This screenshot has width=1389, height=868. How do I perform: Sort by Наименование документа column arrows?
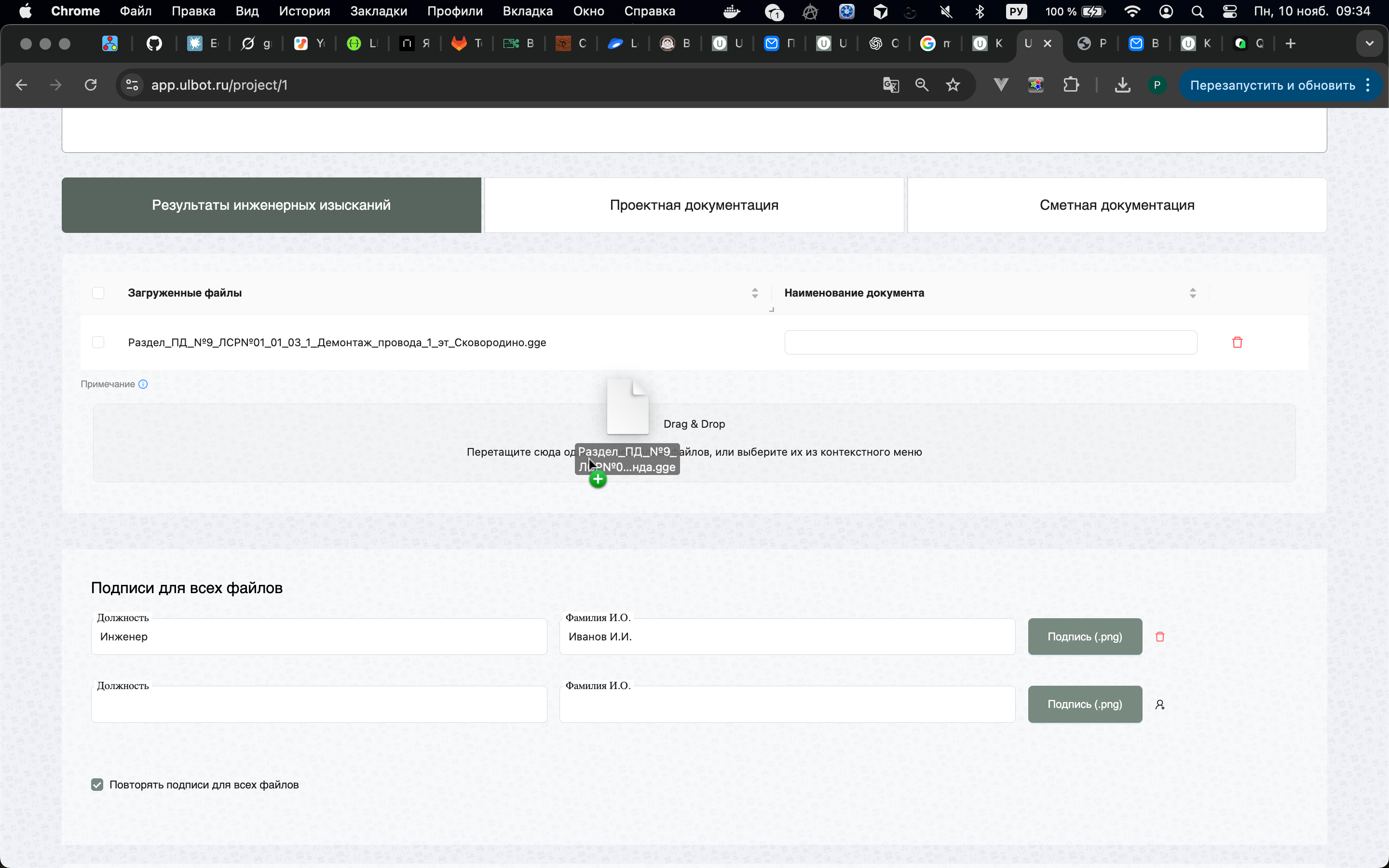[1192, 293]
